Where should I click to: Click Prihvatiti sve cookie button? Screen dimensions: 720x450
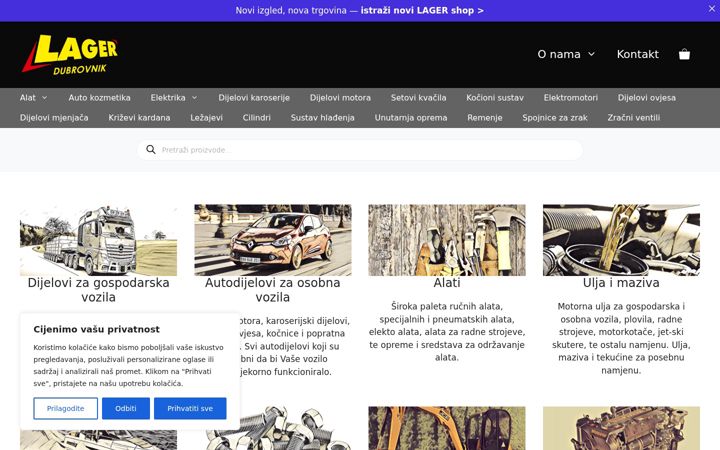[x=190, y=408]
